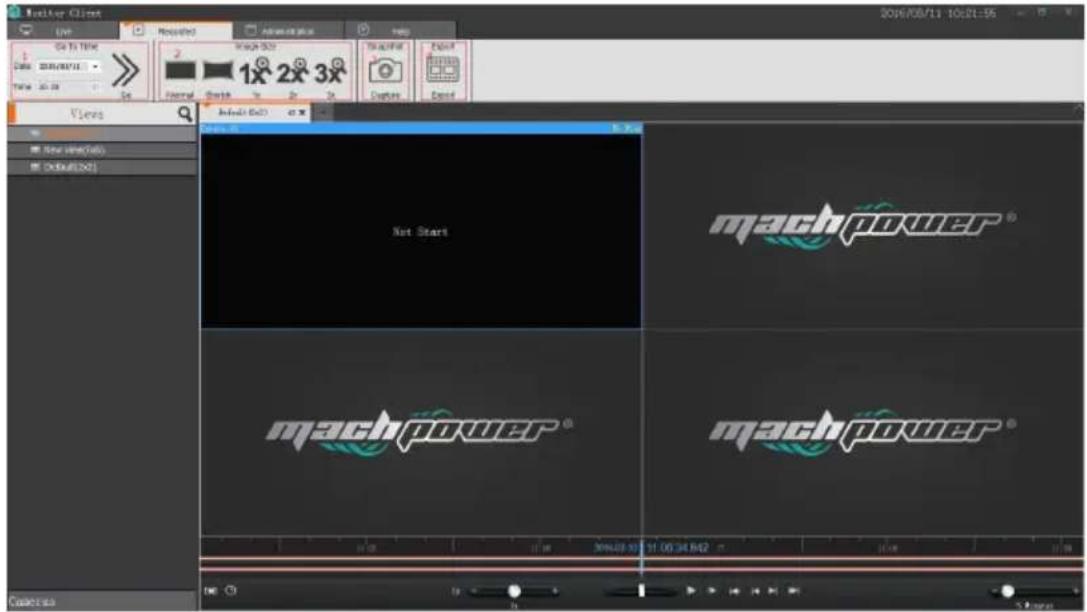This screenshot has height=612, width=1087.
Task: Jump to next sequence button
Action: (794, 591)
